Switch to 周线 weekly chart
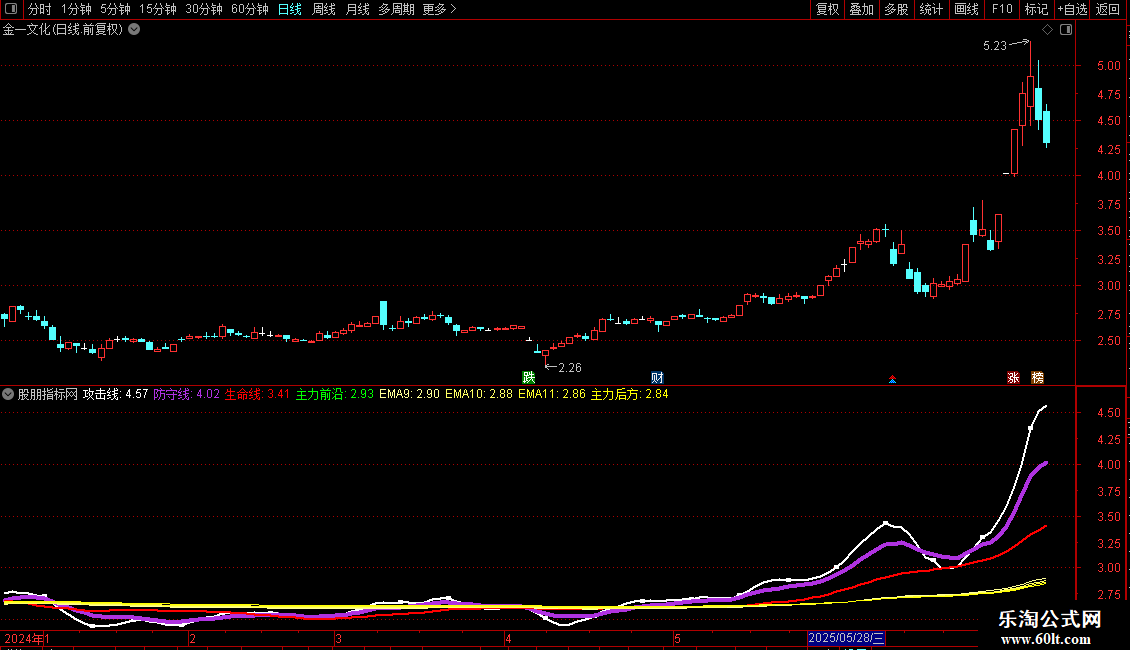This screenshot has height=650, width=1130. pos(324,9)
